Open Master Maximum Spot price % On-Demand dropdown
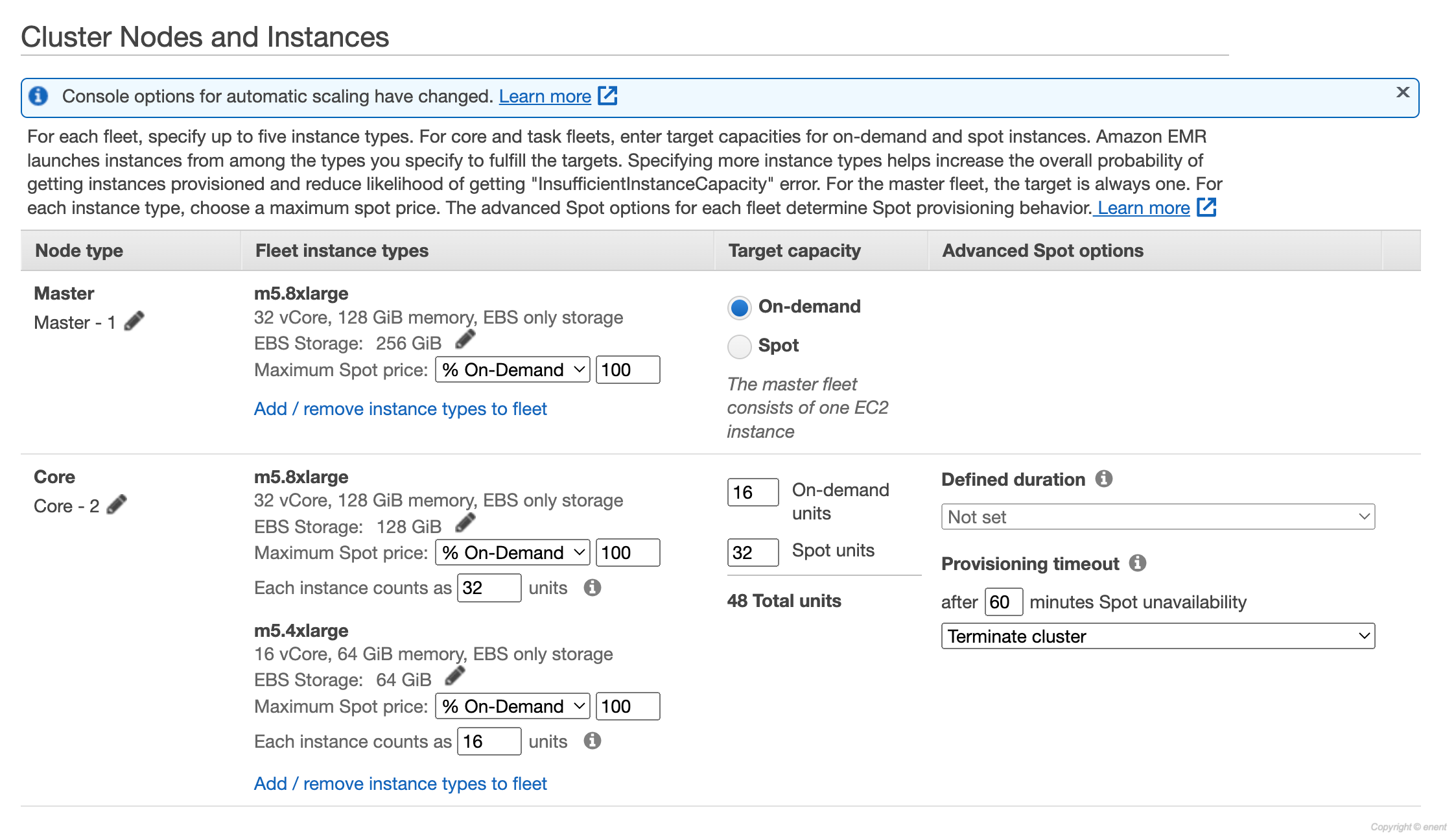 [x=512, y=370]
